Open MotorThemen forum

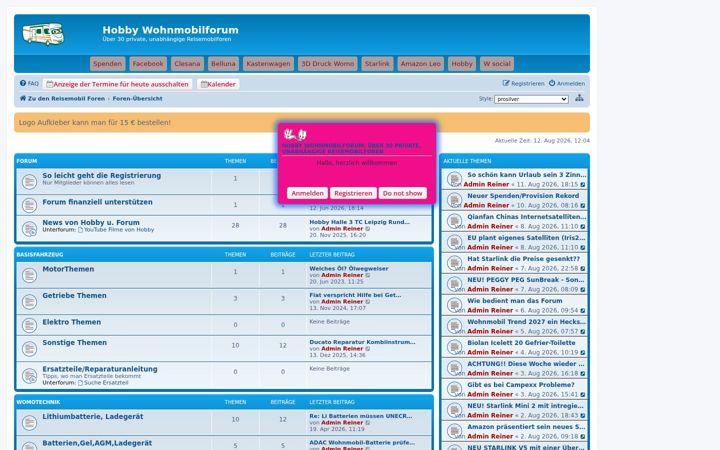(x=68, y=269)
